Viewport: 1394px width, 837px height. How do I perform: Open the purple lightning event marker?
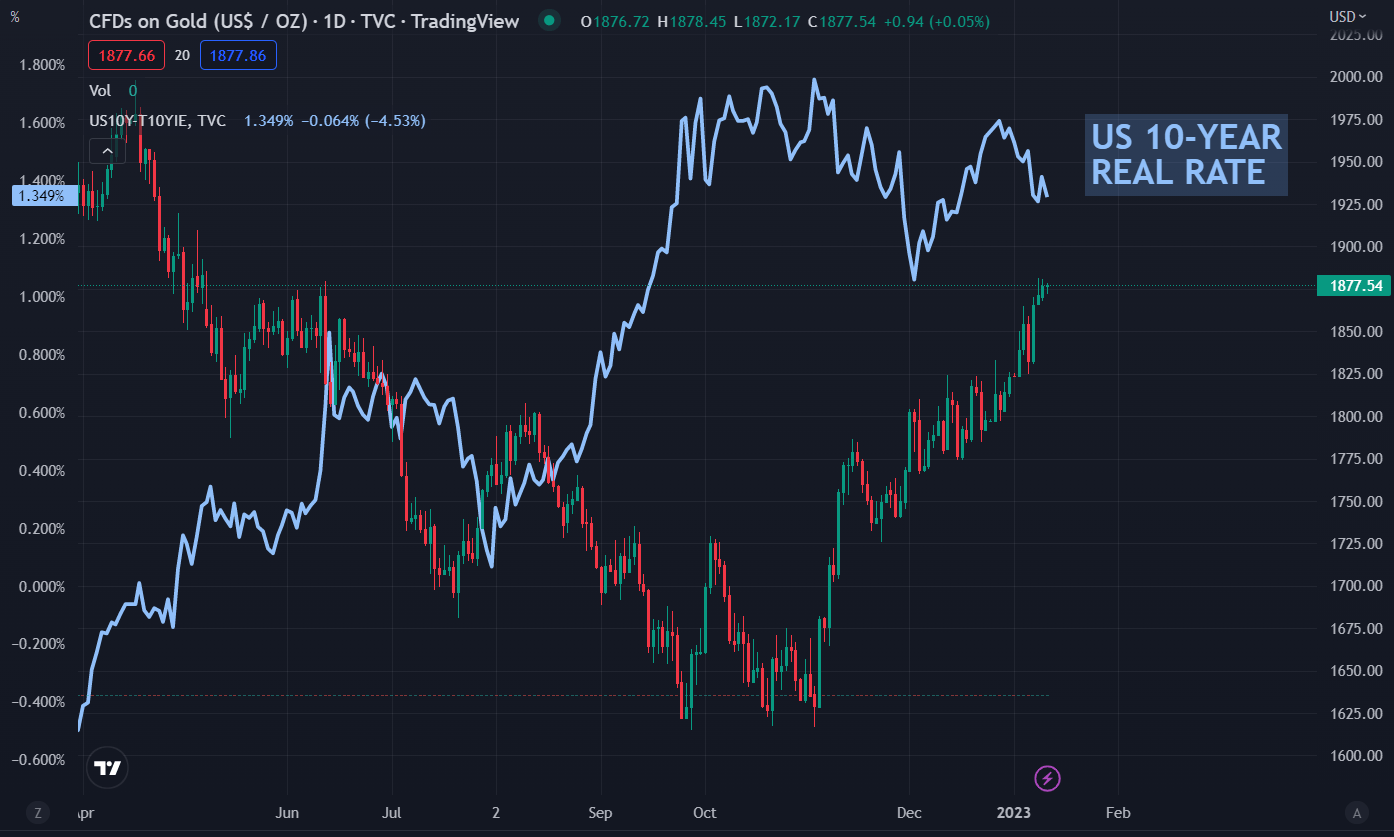tap(1047, 777)
